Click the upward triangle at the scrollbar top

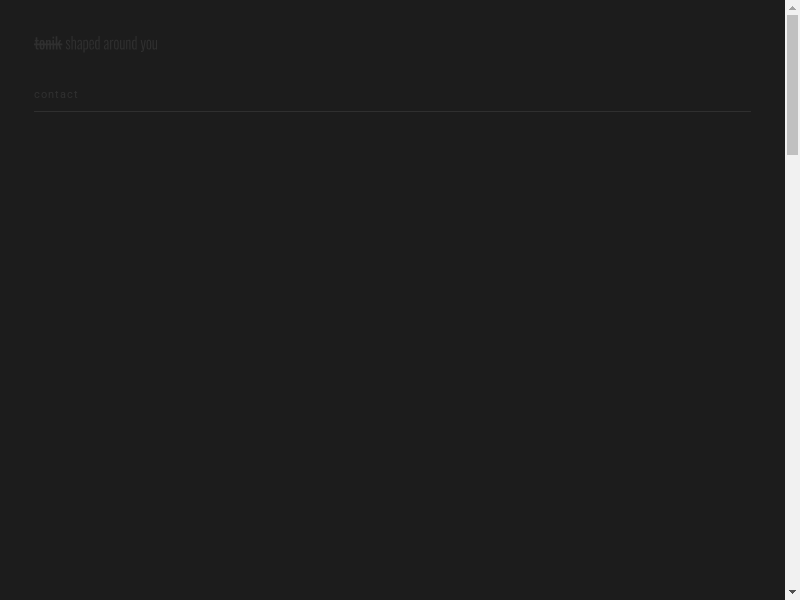pos(792,8)
